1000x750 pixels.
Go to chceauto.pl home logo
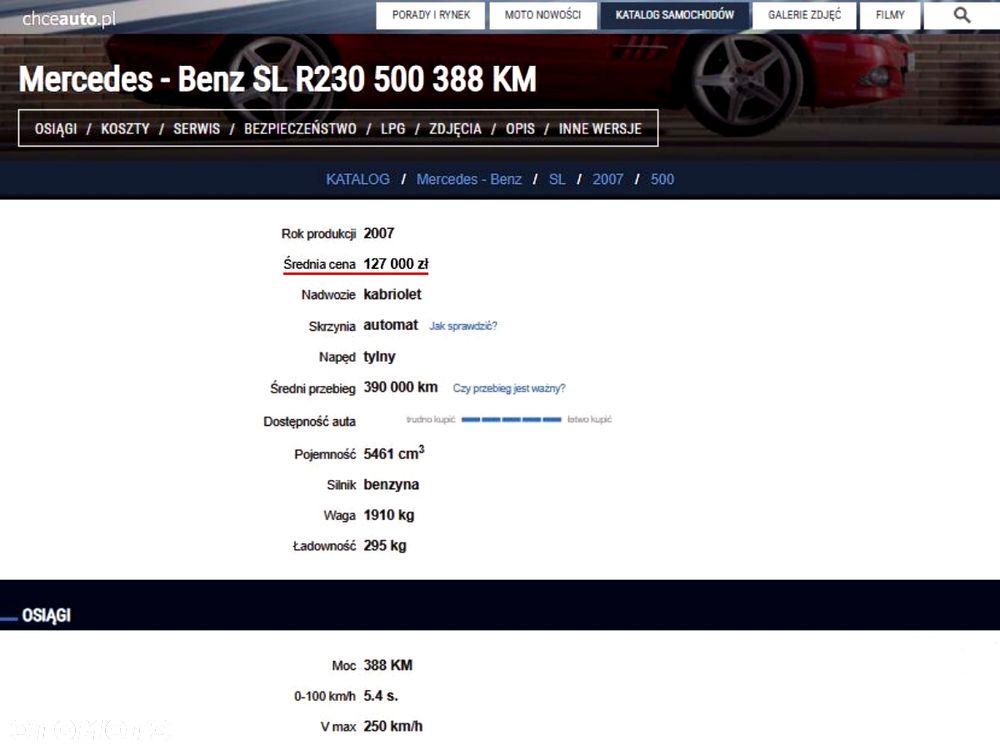pyautogui.click(x=69, y=18)
